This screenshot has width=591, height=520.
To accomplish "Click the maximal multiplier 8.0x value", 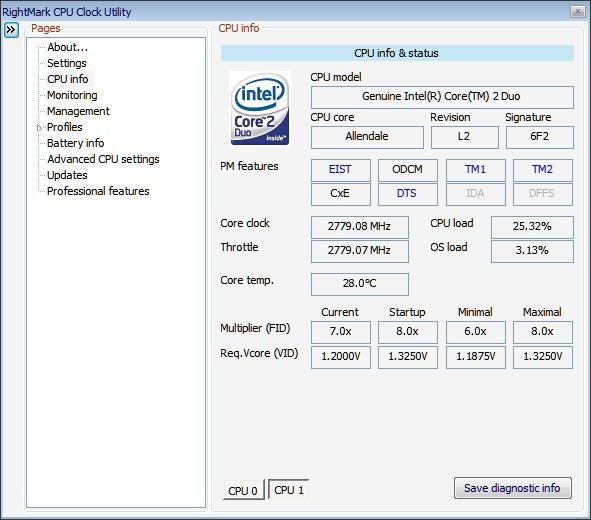I will pyautogui.click(x=543, y=332).
